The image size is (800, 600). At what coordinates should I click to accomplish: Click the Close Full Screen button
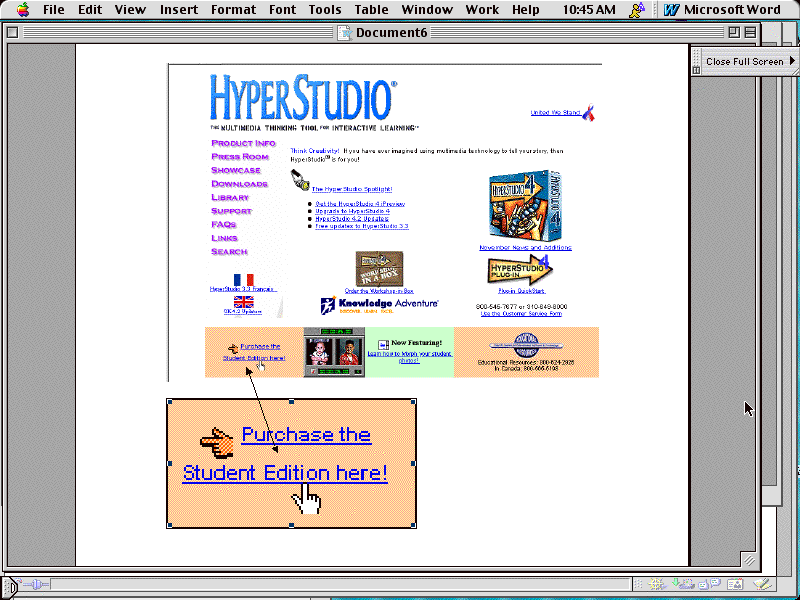744,61
